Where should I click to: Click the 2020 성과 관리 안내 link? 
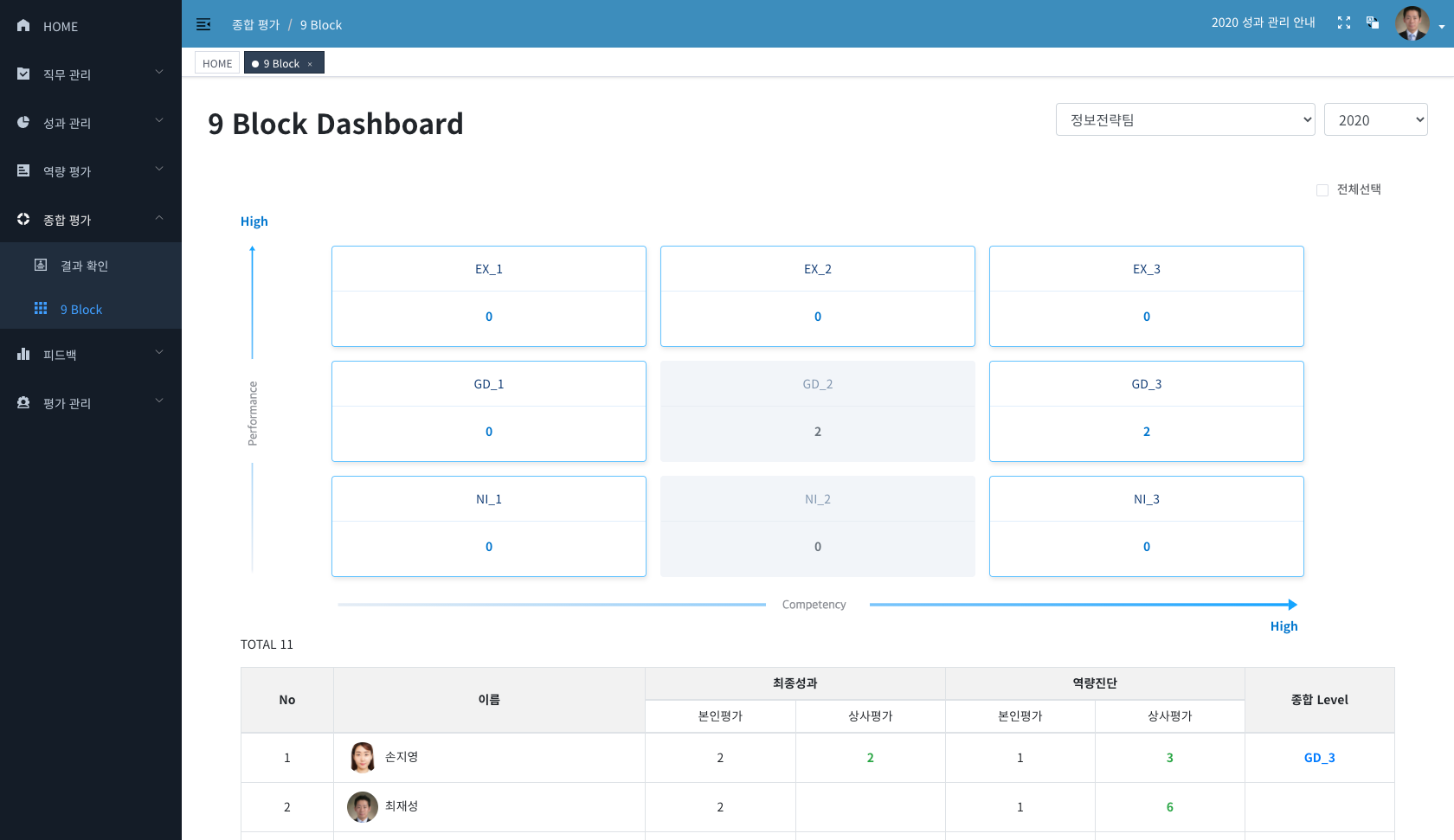[x=1263, y=23]
